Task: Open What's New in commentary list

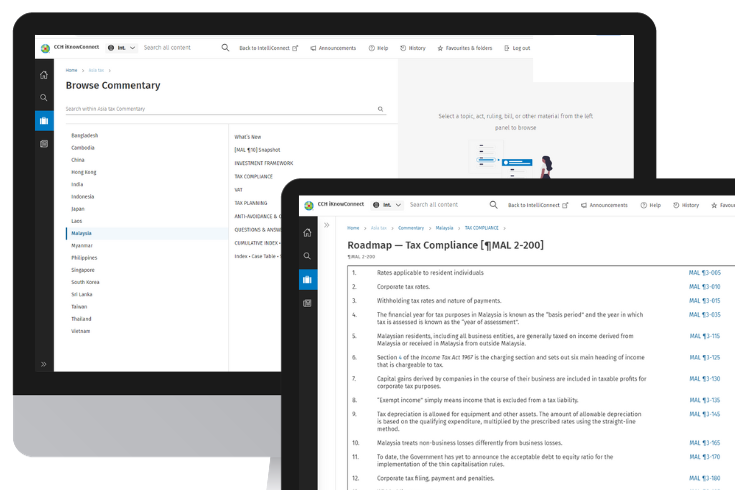Action: tap(247, 136)
